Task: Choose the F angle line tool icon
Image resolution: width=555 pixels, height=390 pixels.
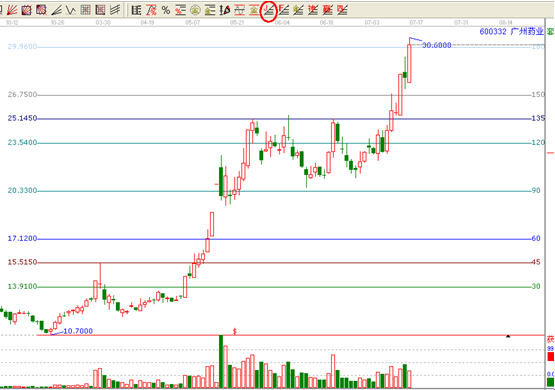Action: click(x=283, y=10)
